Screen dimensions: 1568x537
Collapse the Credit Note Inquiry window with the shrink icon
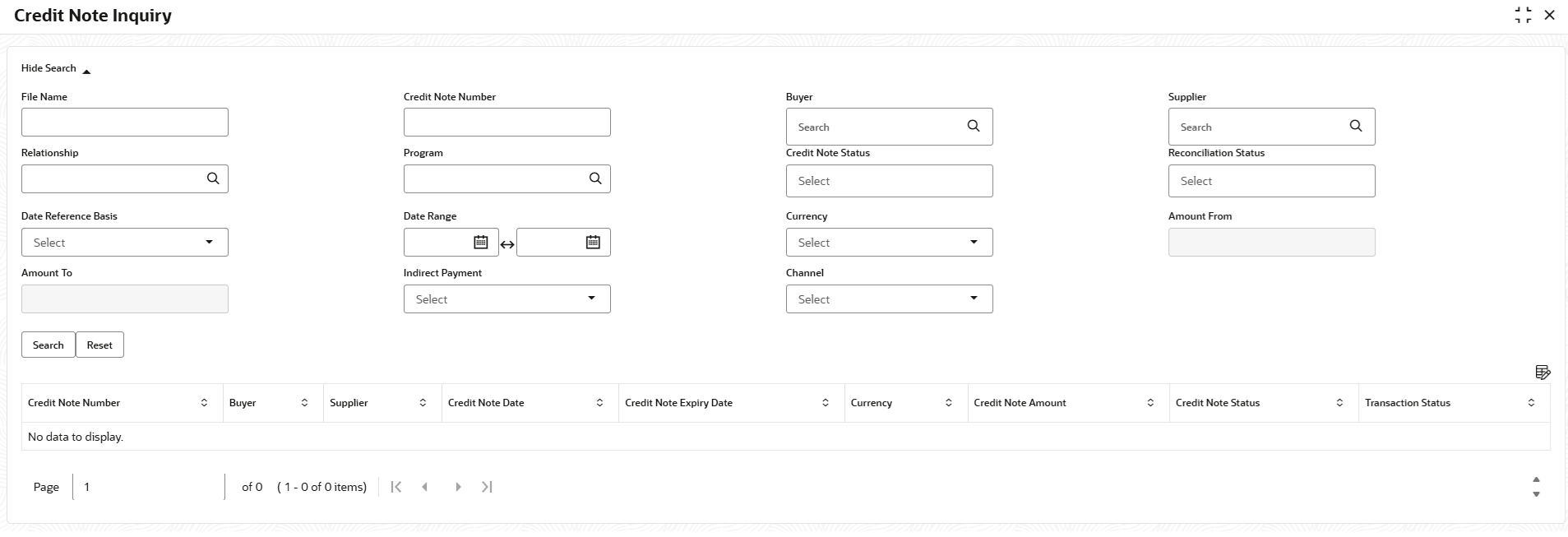1524,15
